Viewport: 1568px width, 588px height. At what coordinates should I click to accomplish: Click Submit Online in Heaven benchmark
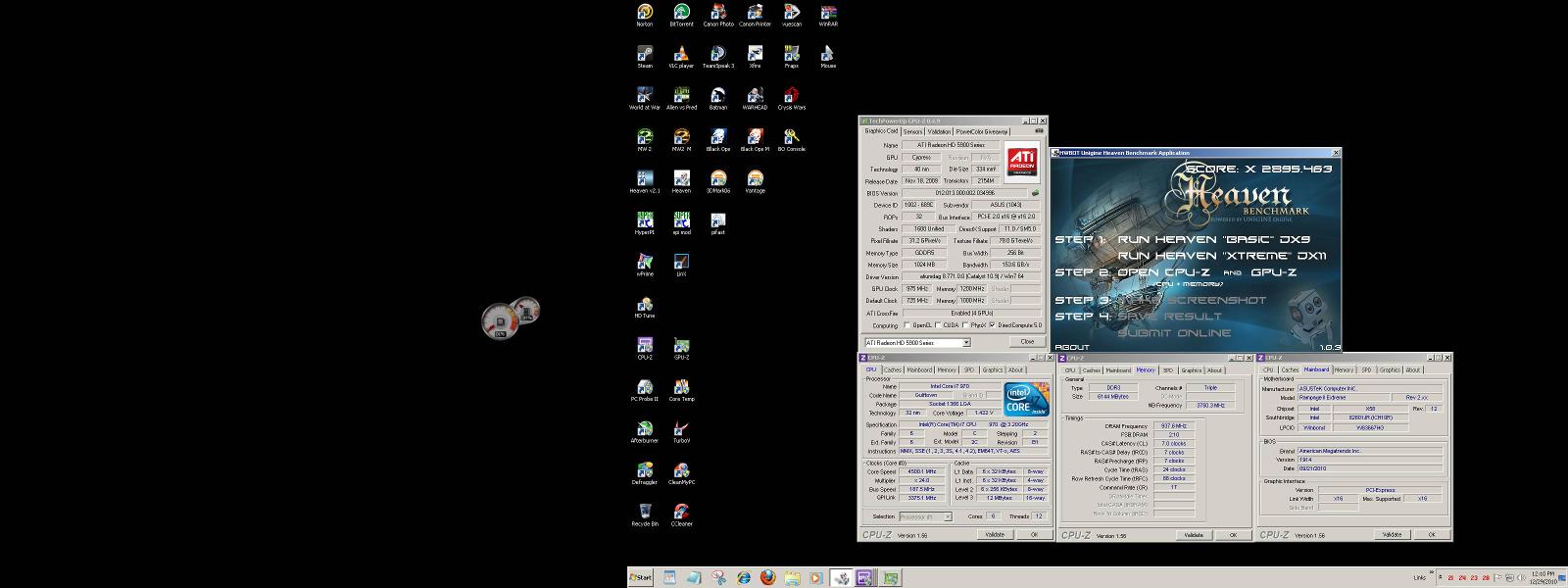1174,333
